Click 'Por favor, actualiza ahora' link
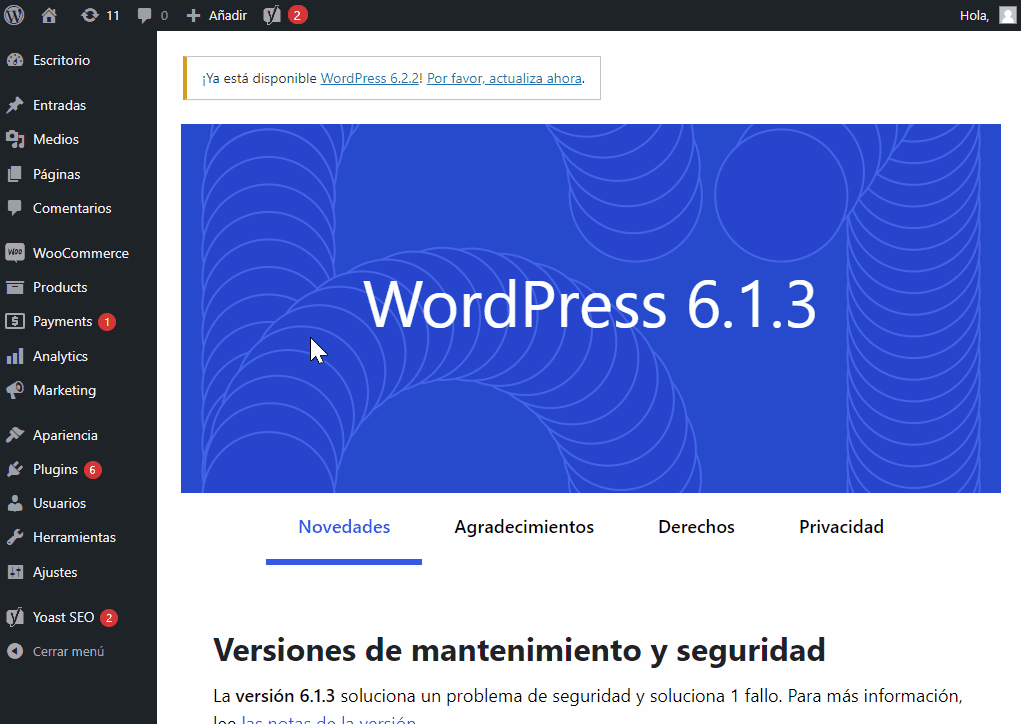Viewport: 1021px width, 724px height. (504, 78)
